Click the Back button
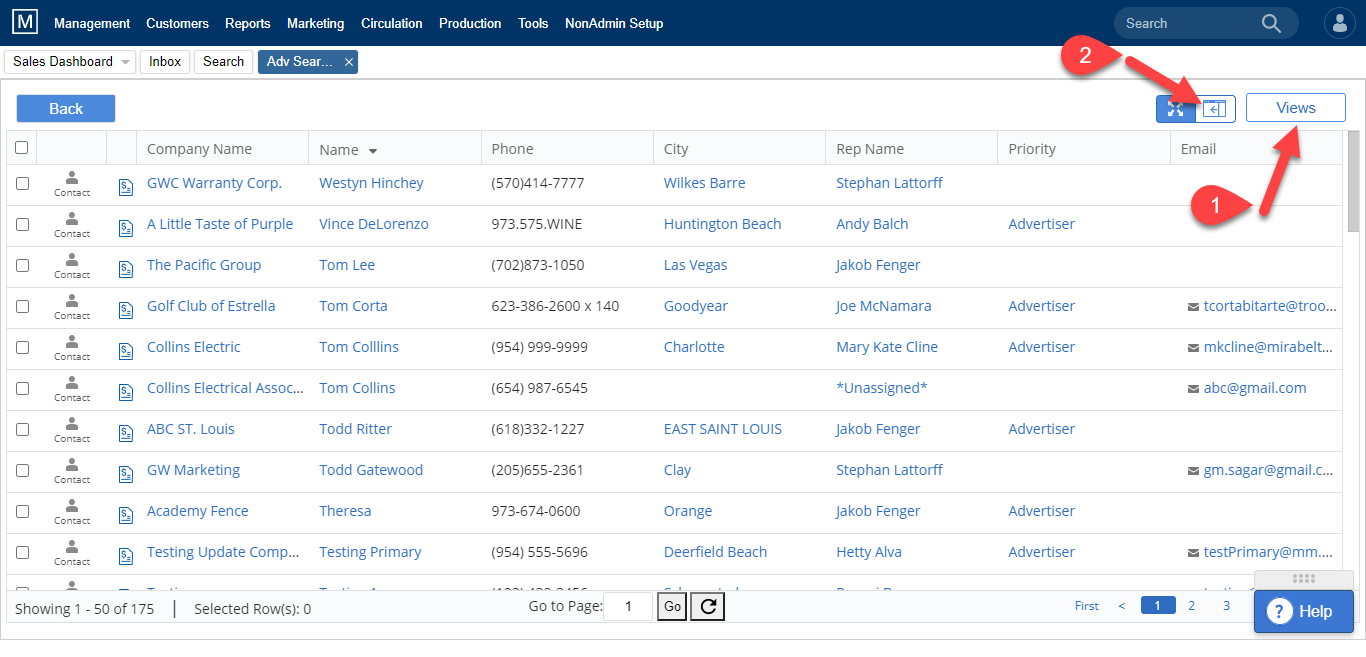1366x657 pixels. click(x=66, y=109)
